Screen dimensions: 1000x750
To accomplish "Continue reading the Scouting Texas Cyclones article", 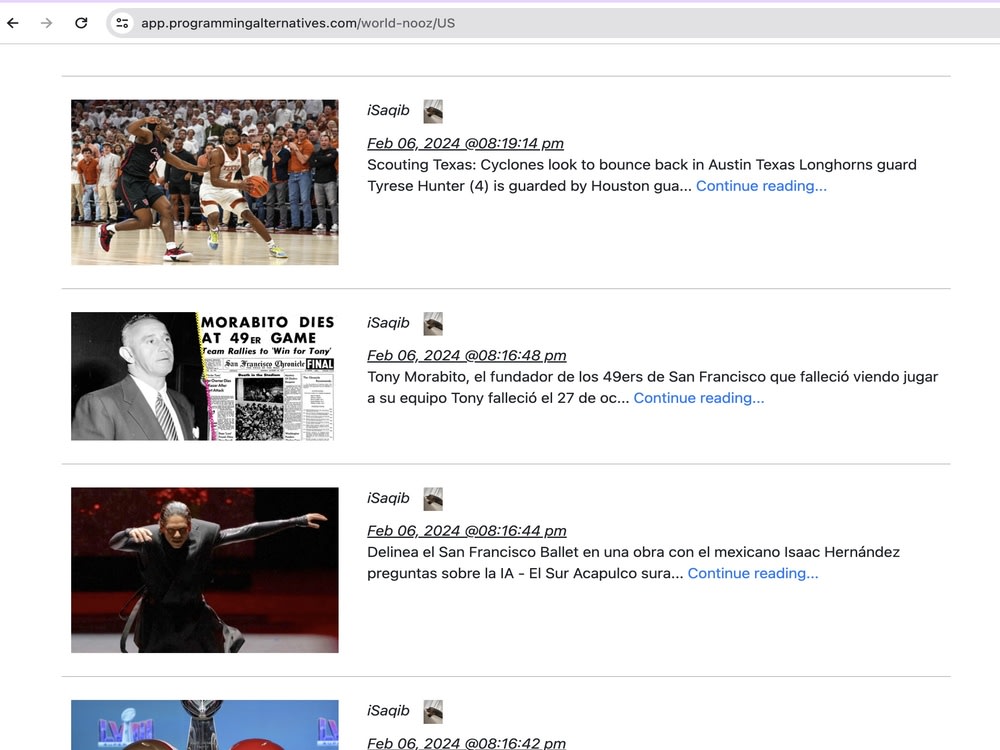I will (x=761, y=186).
